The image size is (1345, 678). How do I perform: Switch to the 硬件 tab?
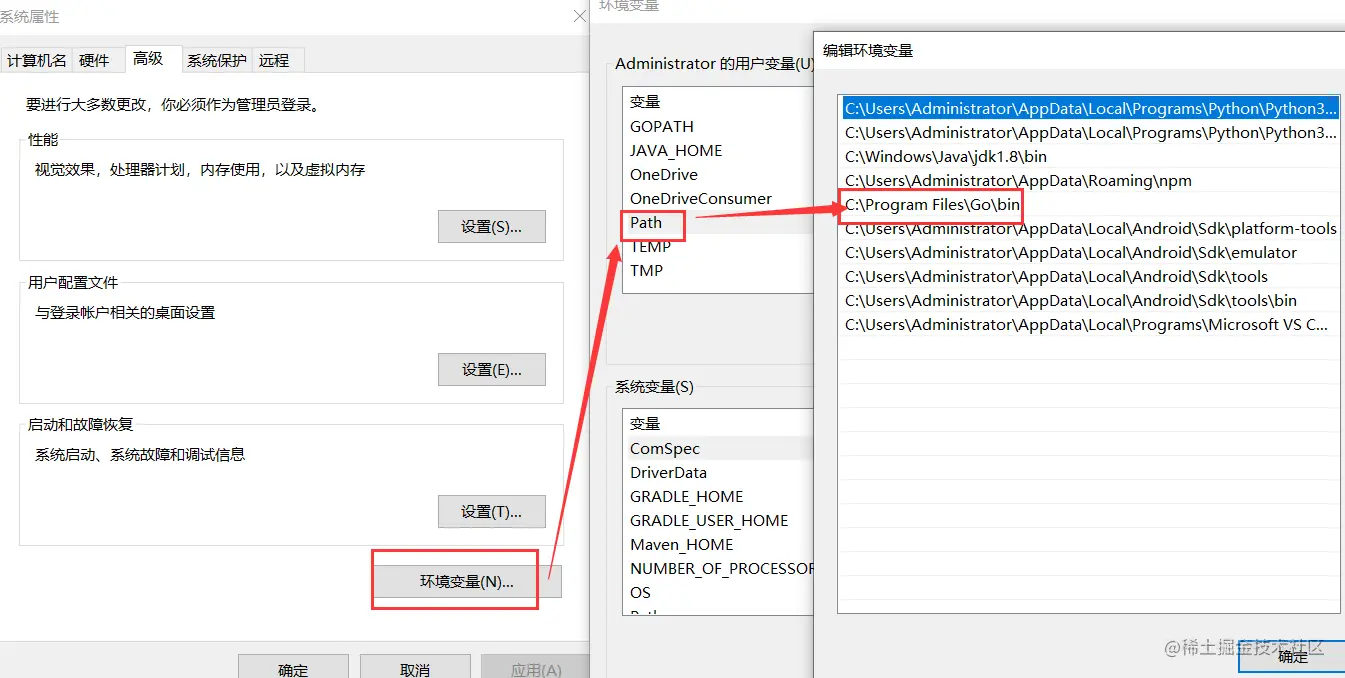click(x=94, y=60)
